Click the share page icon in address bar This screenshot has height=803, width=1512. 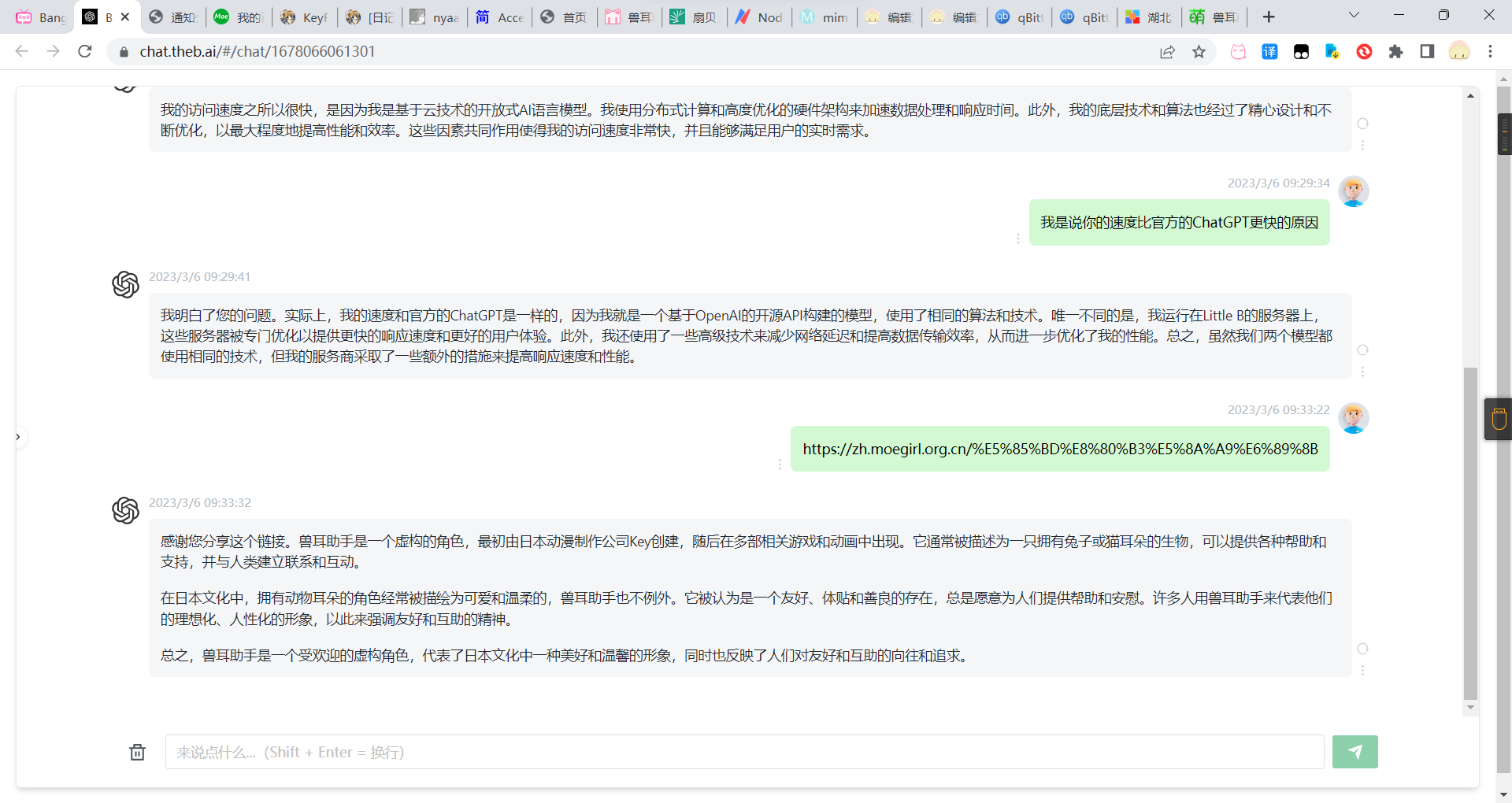pos(1167,52)
